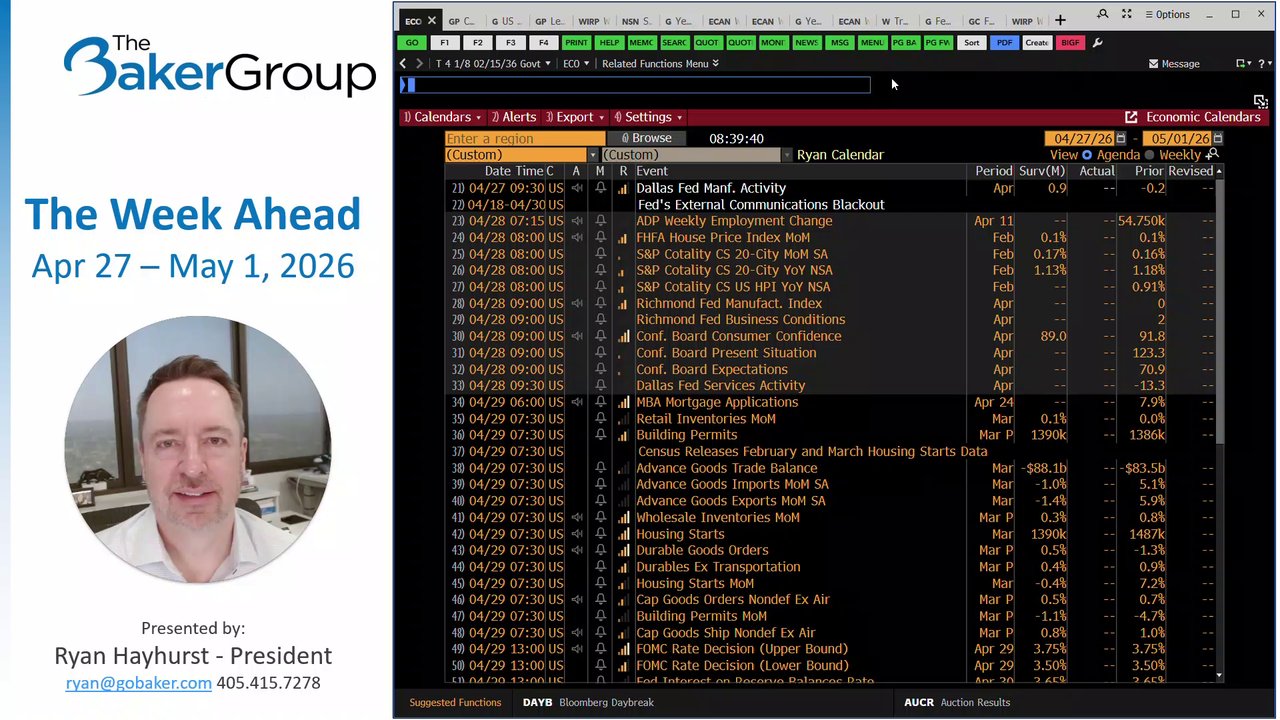Click relevance bars icon for Wholesale Inventories MoM
Image resolution: width=1280 pixels, height=720 pixels.
click(x=624, y=517)
